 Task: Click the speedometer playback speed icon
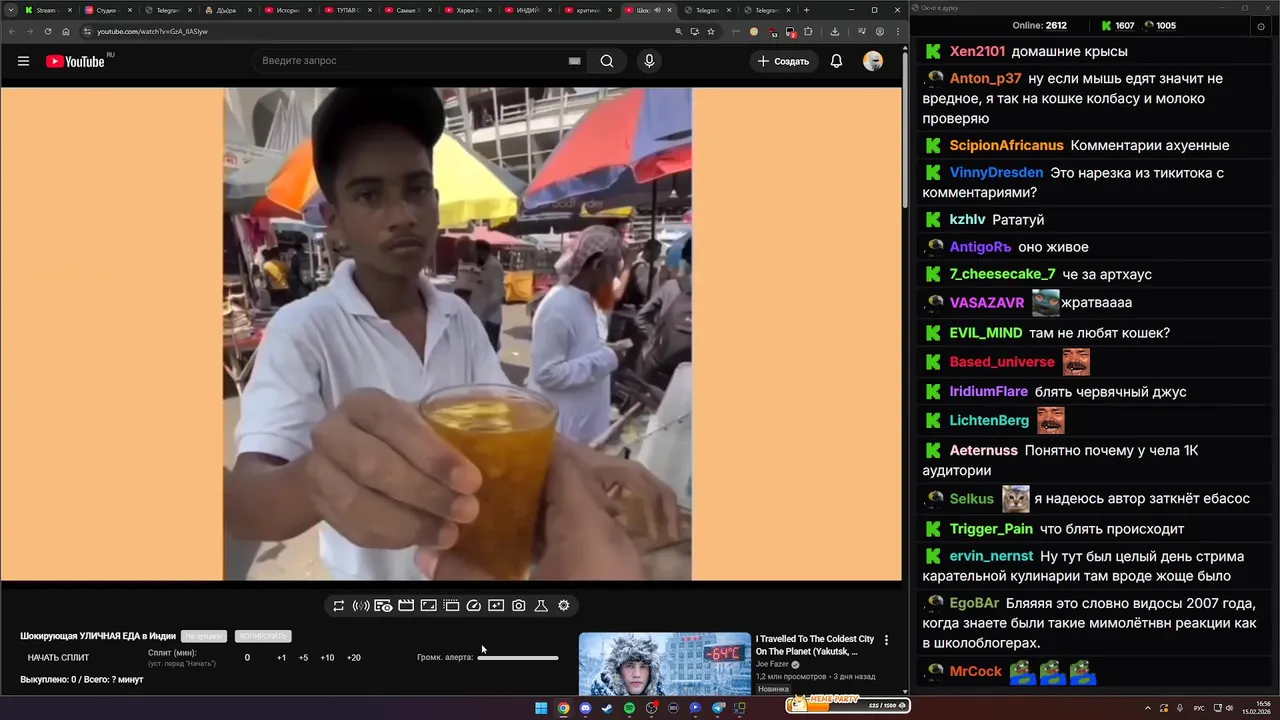pos(474,605)
